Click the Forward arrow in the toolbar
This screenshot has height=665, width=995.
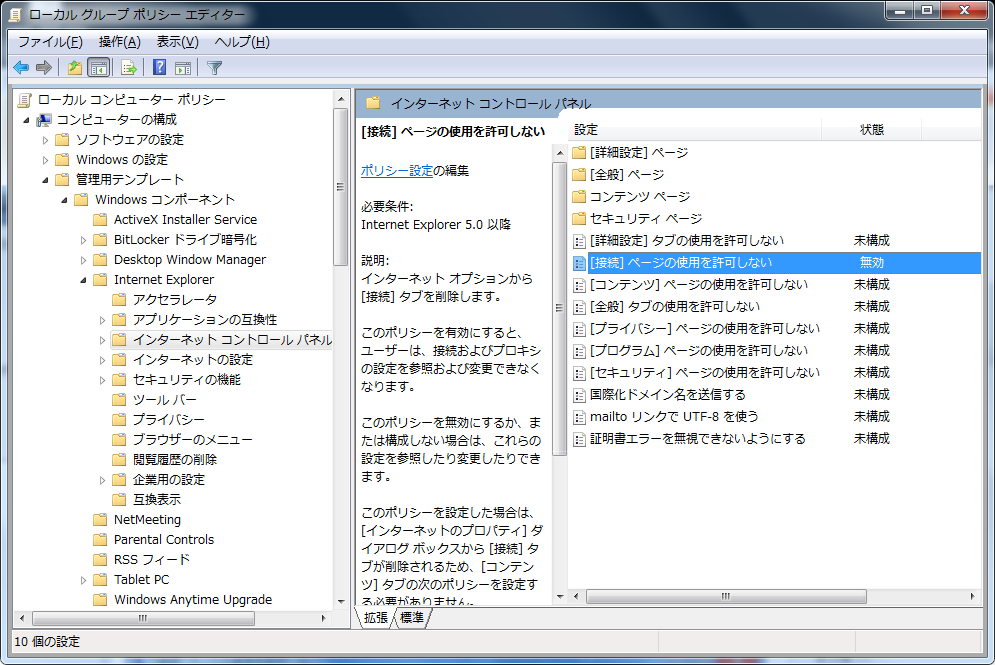point(44,68)
